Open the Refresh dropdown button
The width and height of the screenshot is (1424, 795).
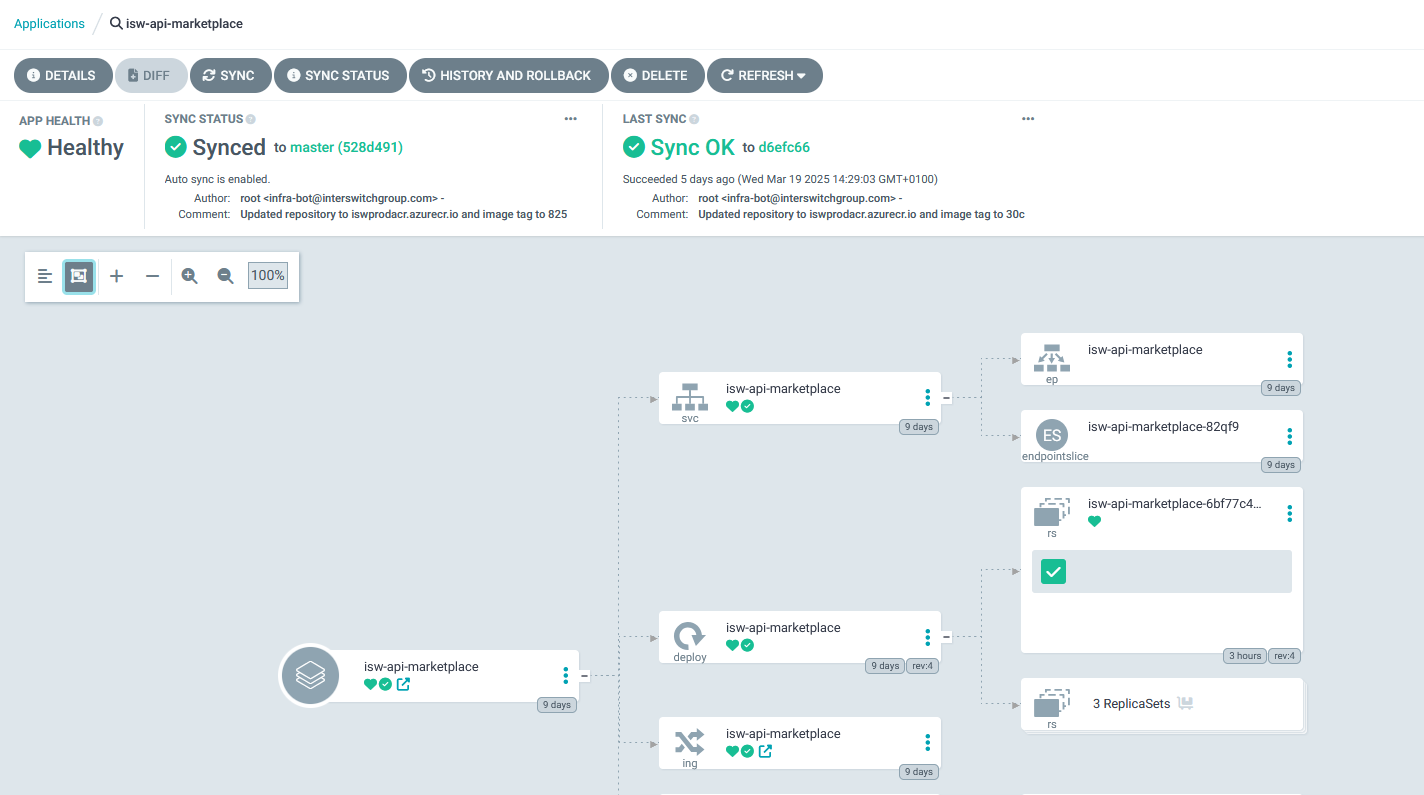pos(764,75)
